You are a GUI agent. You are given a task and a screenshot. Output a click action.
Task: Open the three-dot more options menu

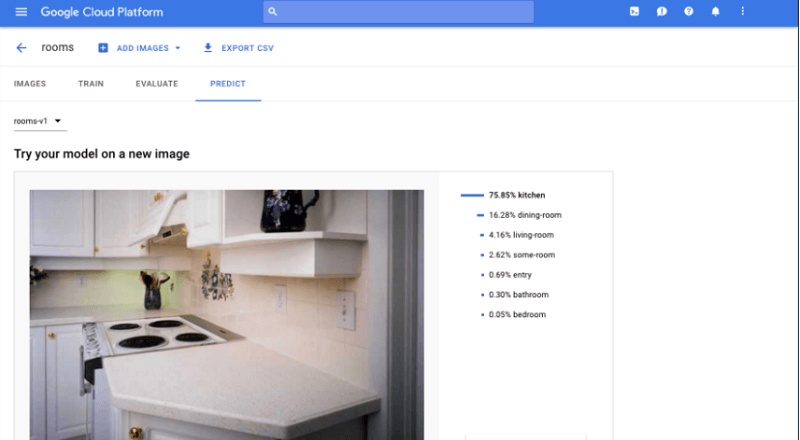(742, 12)
